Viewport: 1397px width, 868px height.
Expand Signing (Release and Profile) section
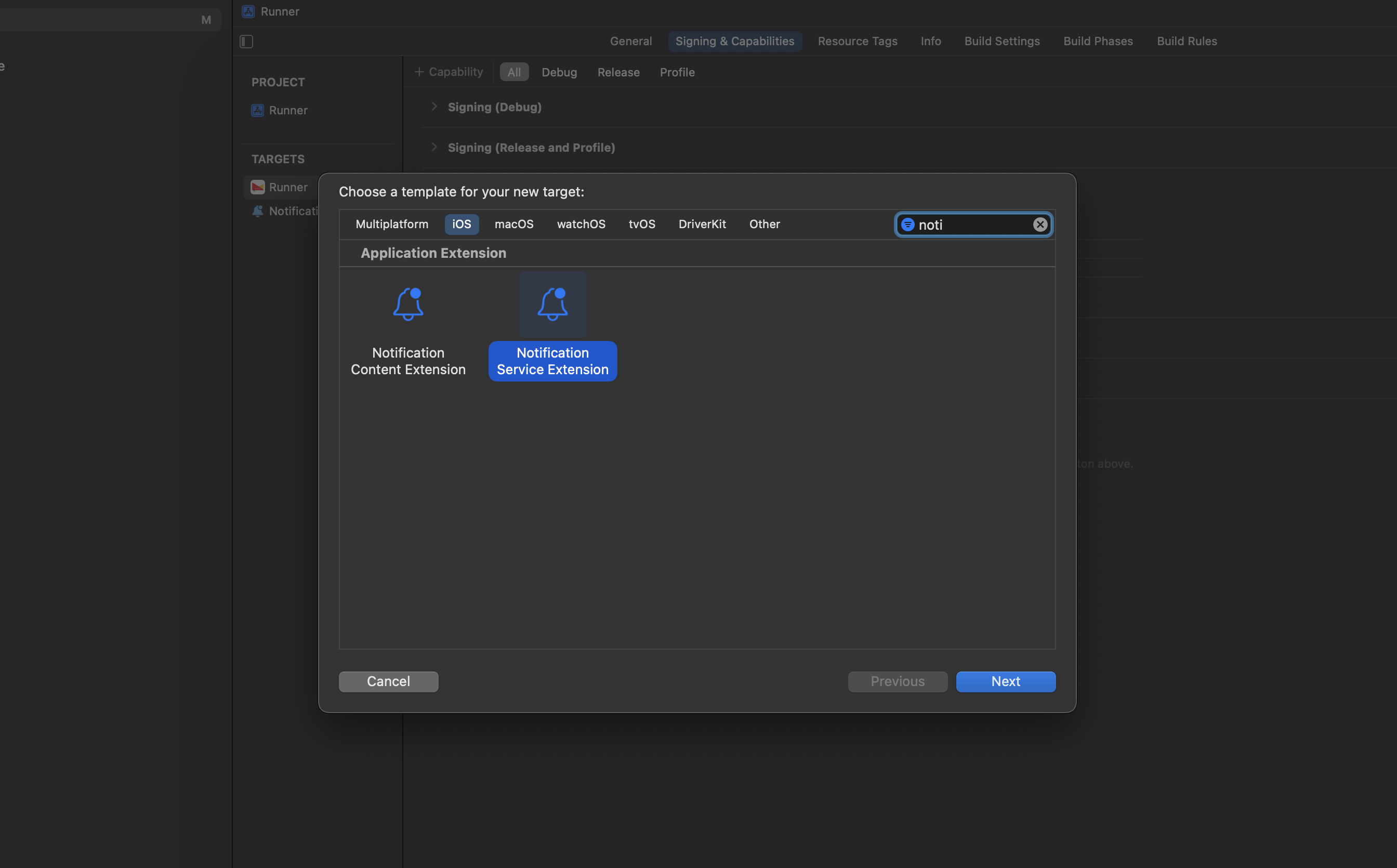coord(434,148)
